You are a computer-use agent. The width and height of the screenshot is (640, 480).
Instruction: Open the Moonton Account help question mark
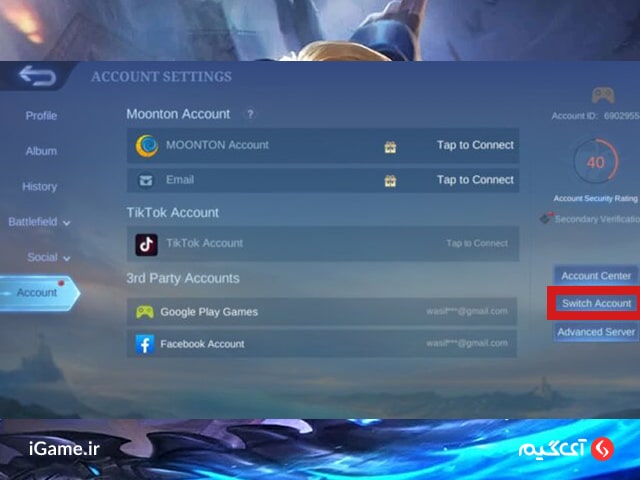(x=250, y=114)
